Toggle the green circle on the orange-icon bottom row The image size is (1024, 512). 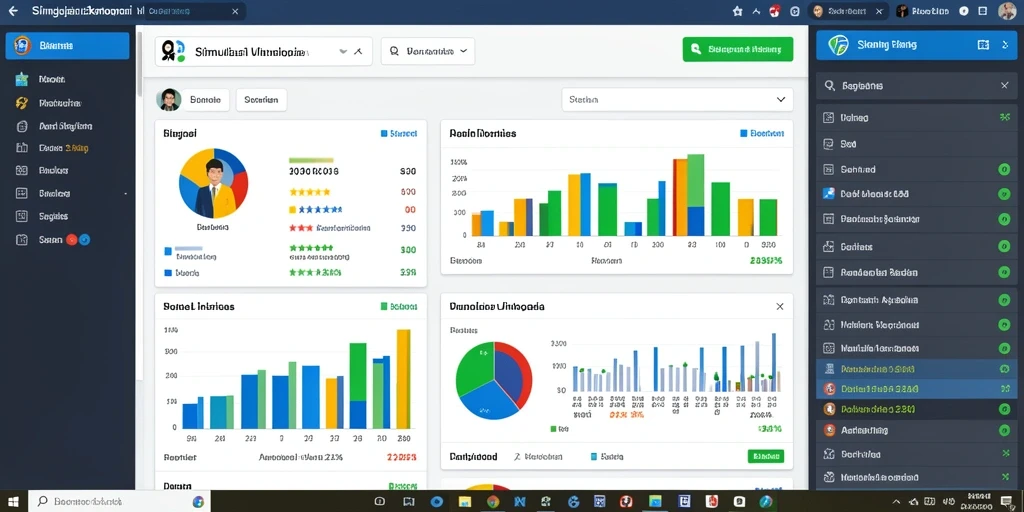[x=1004, y=430]
